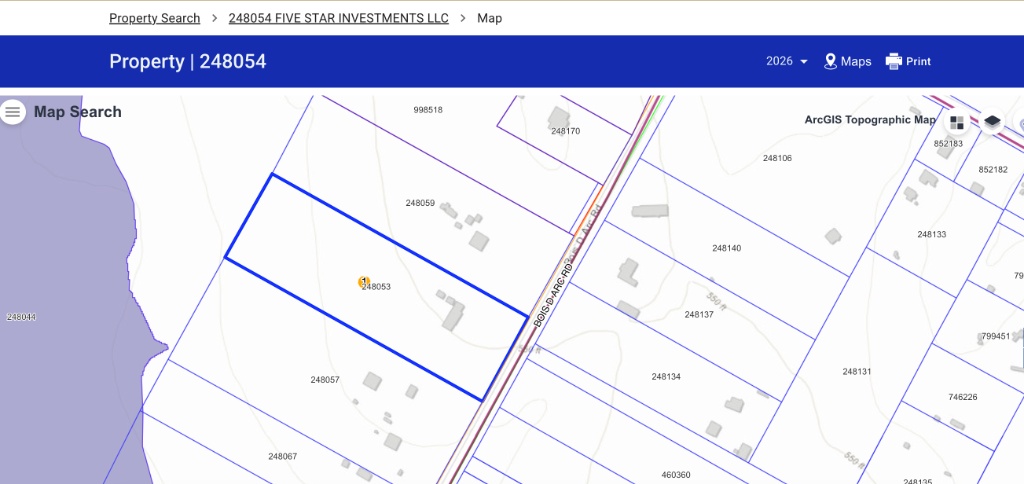Select parcel label 248059 on map
This screenshot has width=1024, height=484.
tap(420, 203)
